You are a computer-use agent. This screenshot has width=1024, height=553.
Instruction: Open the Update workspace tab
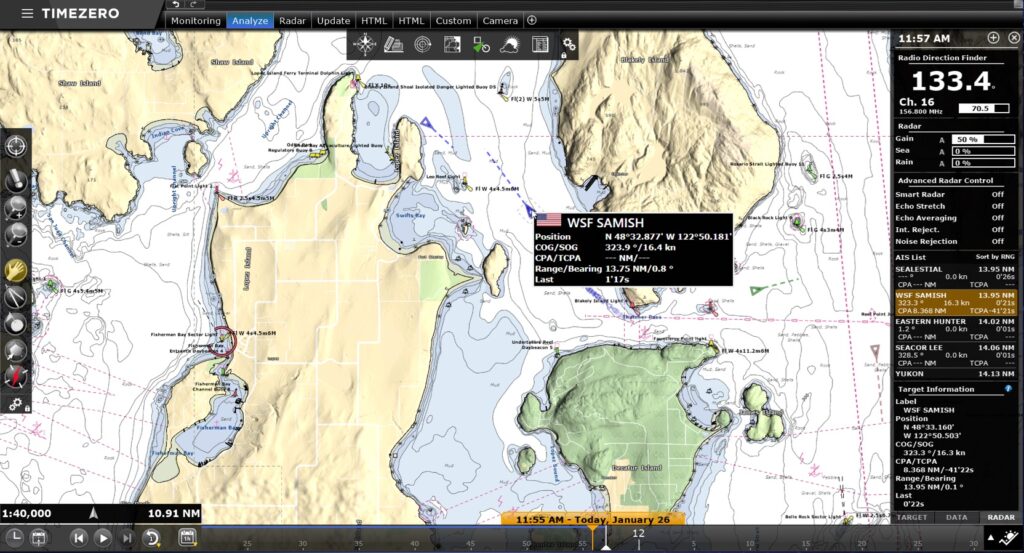[x=333, y=21]
